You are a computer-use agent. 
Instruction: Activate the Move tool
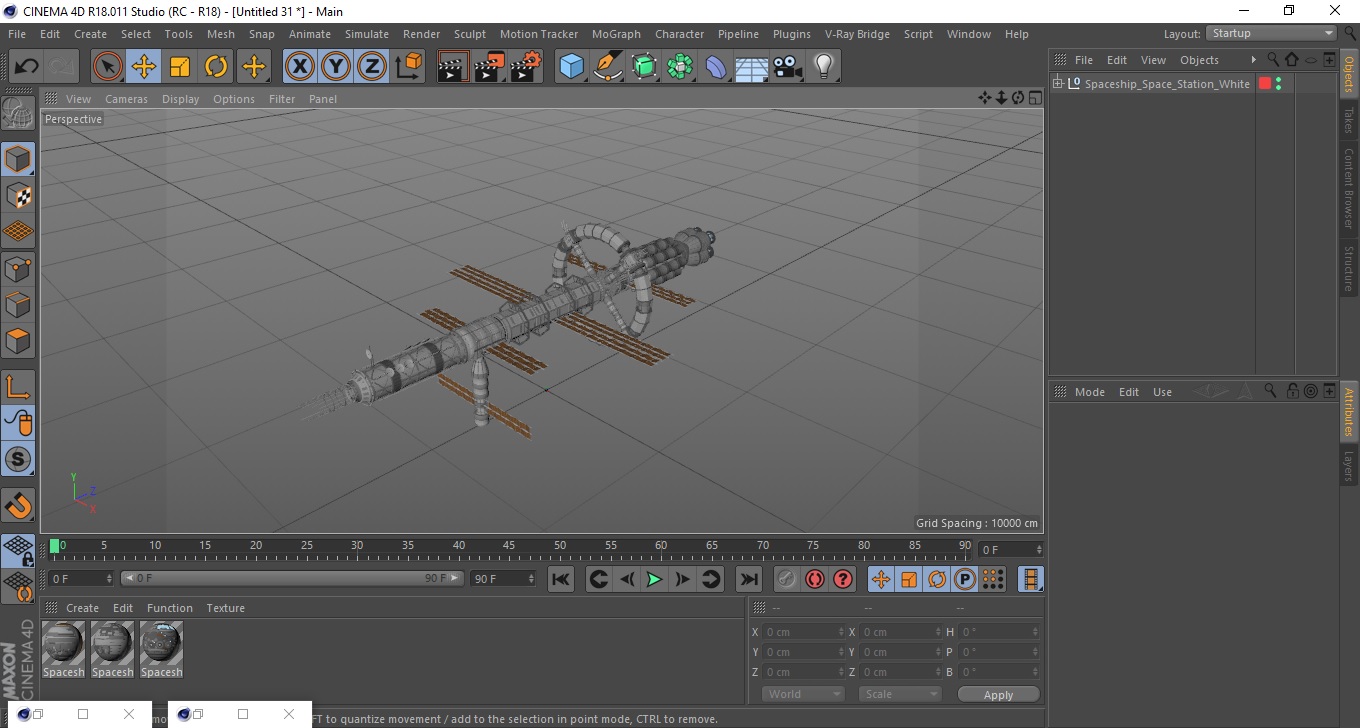point(144,67)
